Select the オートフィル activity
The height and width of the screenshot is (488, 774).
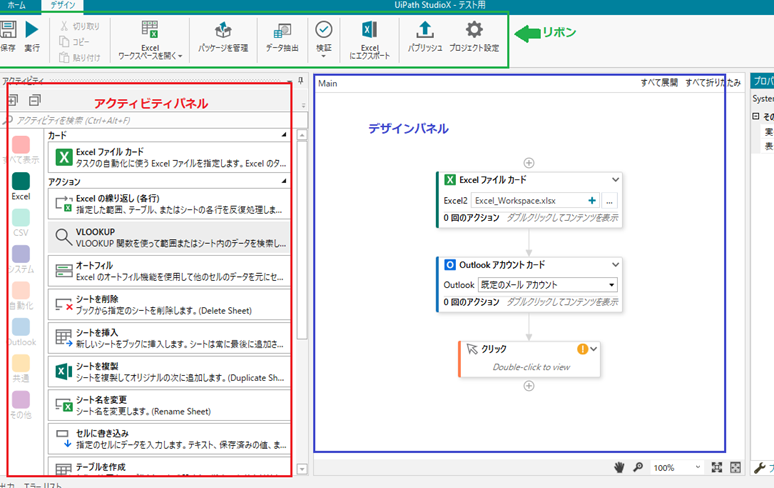pyautogui.click(x=169, y=271)
